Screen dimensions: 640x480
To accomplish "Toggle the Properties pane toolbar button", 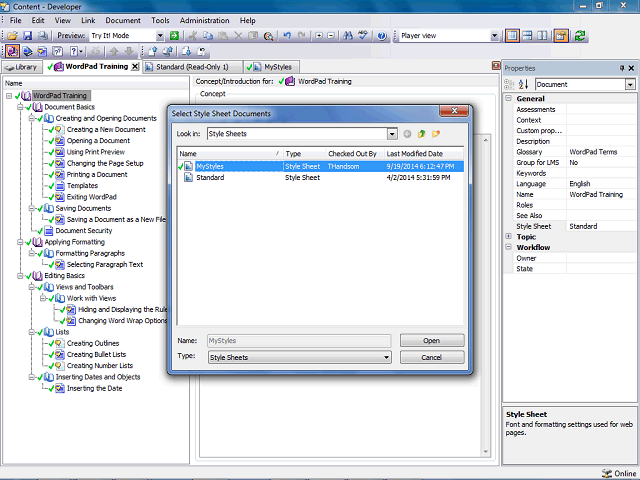I will pyautogui.click(x=561, y=36).
